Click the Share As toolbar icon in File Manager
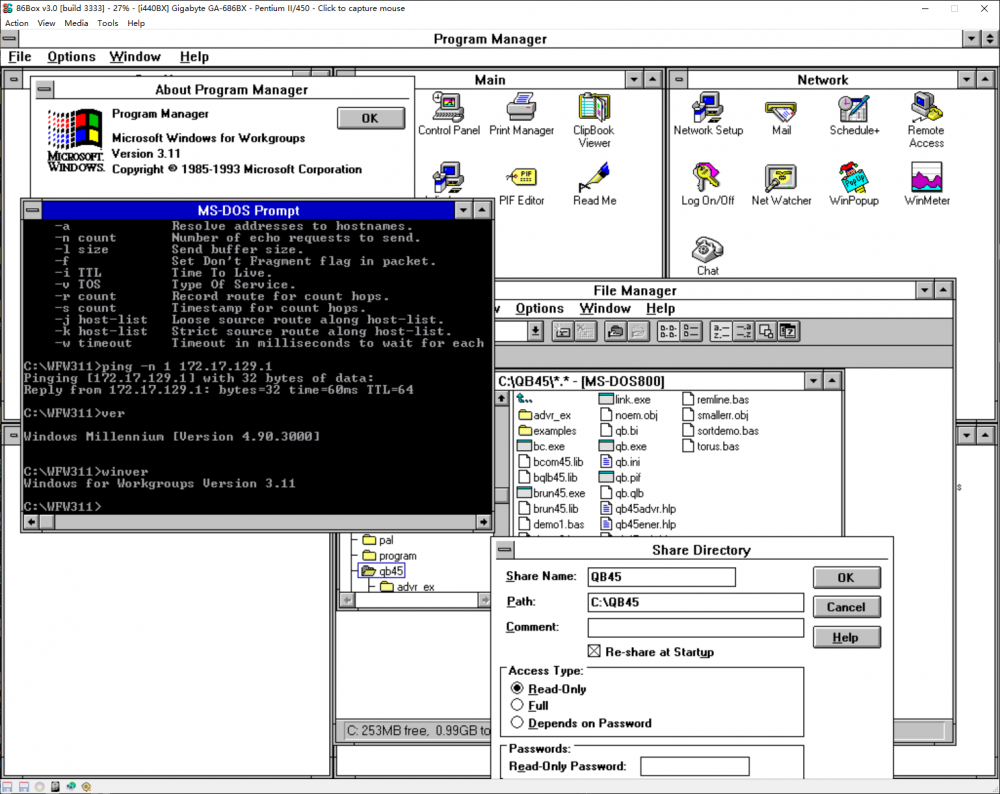Viewport: 1000px width, 794px height. (x=615, y=331)
